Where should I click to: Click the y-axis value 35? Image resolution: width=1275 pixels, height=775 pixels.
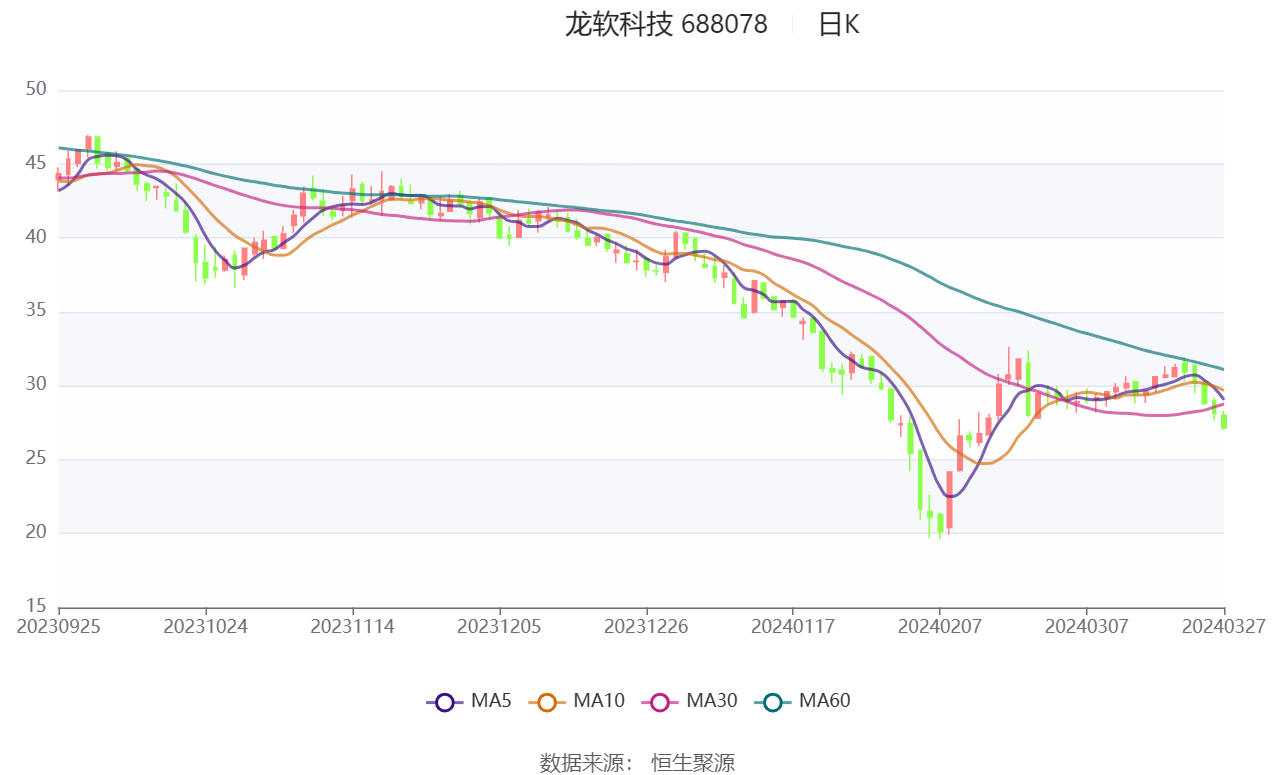[x=36, y=312]
